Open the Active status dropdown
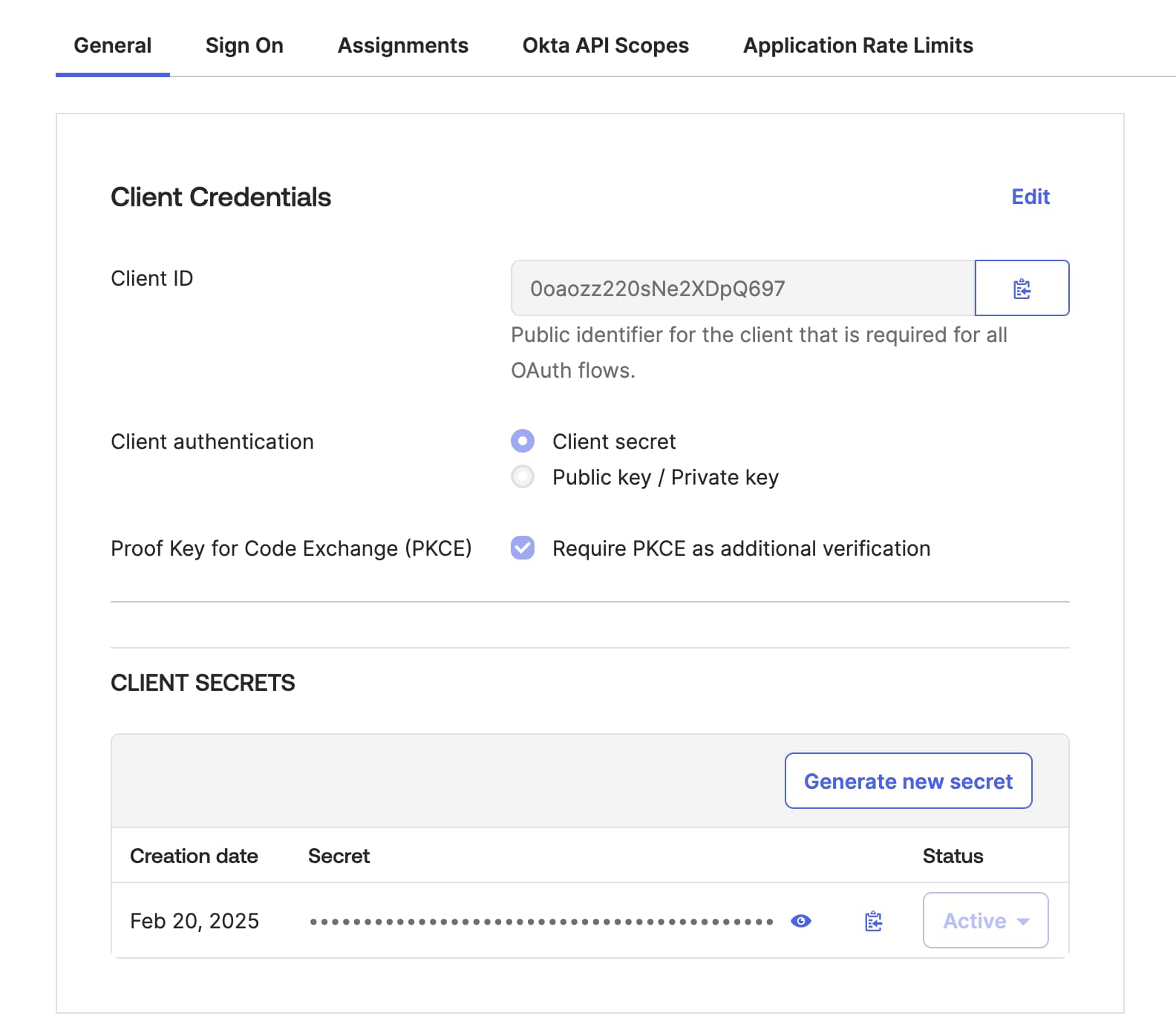Screen dimensions: 1176x1033 [985, 920]
